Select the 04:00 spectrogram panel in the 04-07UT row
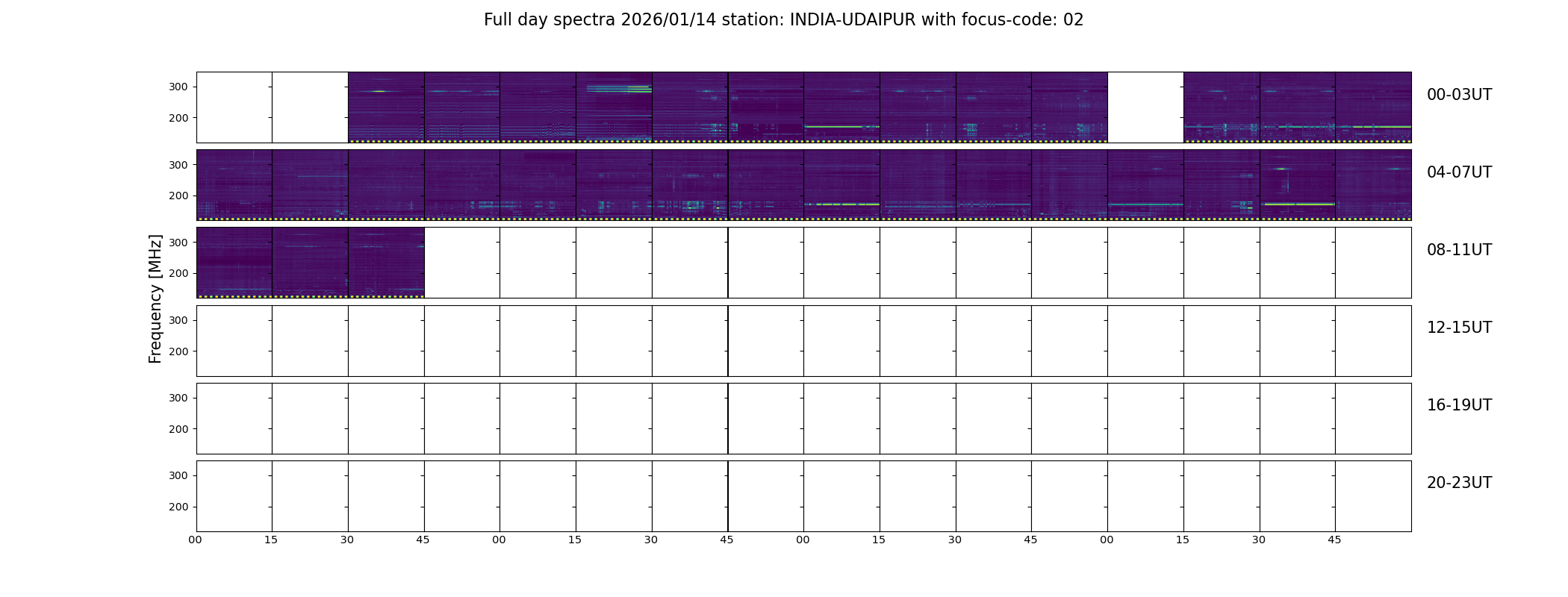This screenshot has width=1568, height=597. pyautogui.click(x=234, y=185)
